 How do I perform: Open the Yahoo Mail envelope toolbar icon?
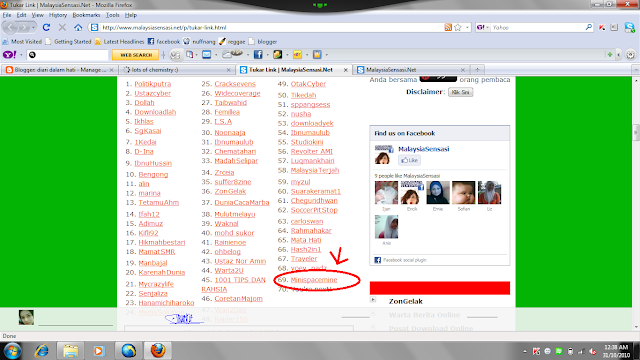pos(207,54)
